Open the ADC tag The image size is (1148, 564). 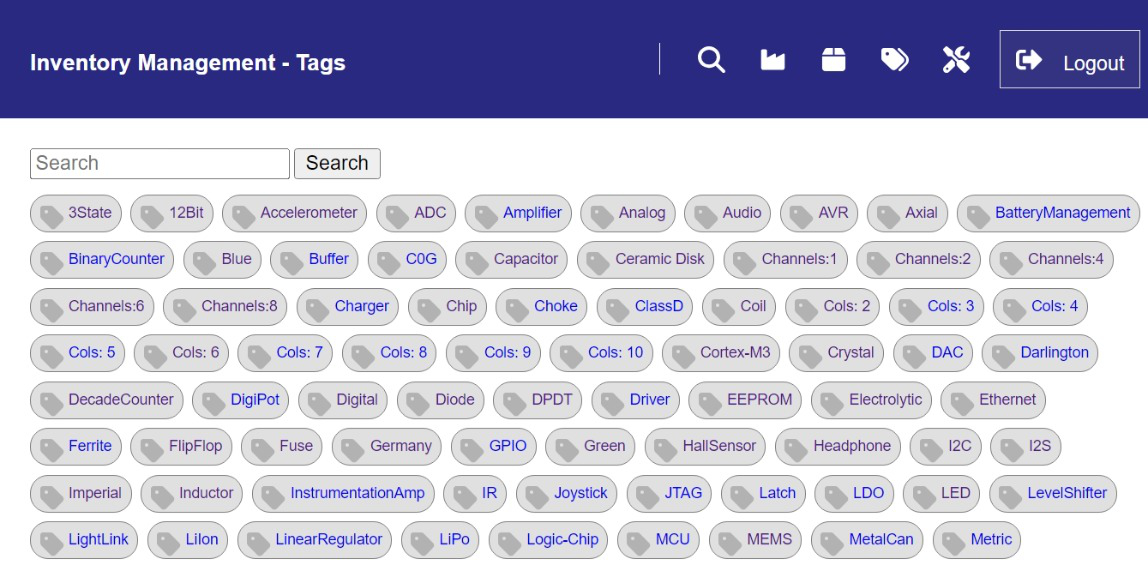click(416, 213)
